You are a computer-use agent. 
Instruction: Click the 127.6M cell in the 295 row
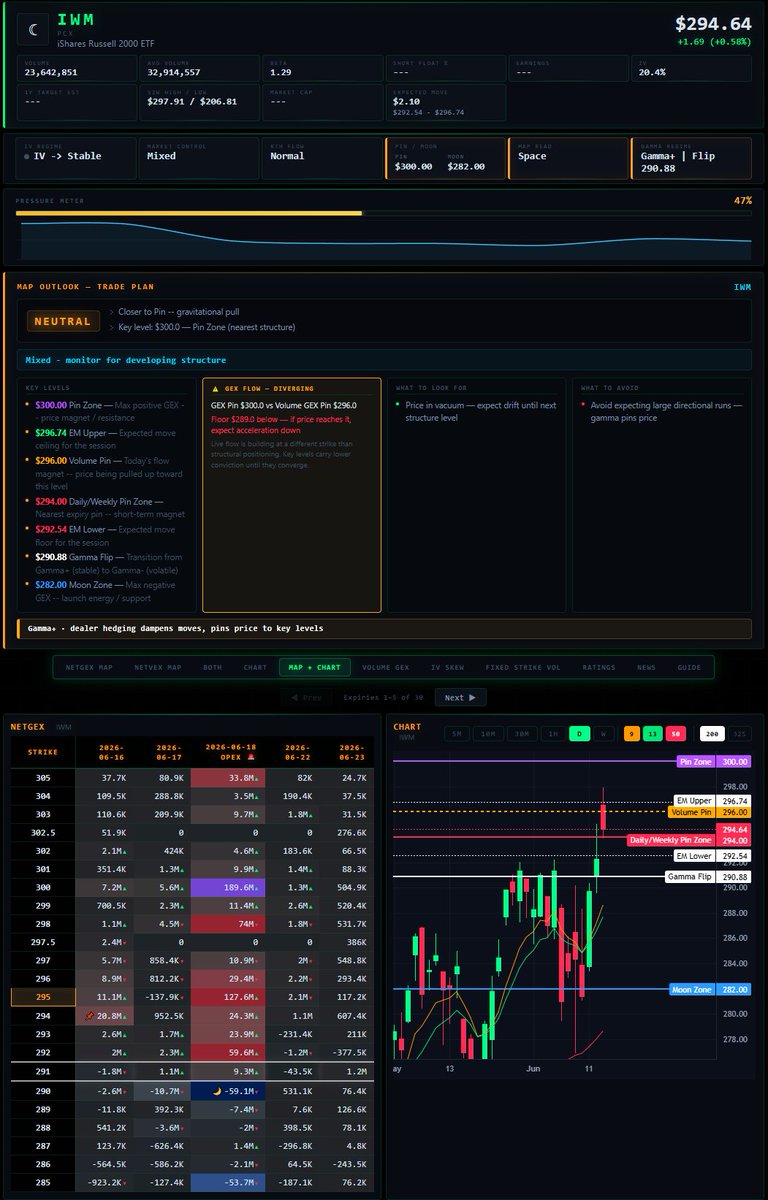point(228,997)
